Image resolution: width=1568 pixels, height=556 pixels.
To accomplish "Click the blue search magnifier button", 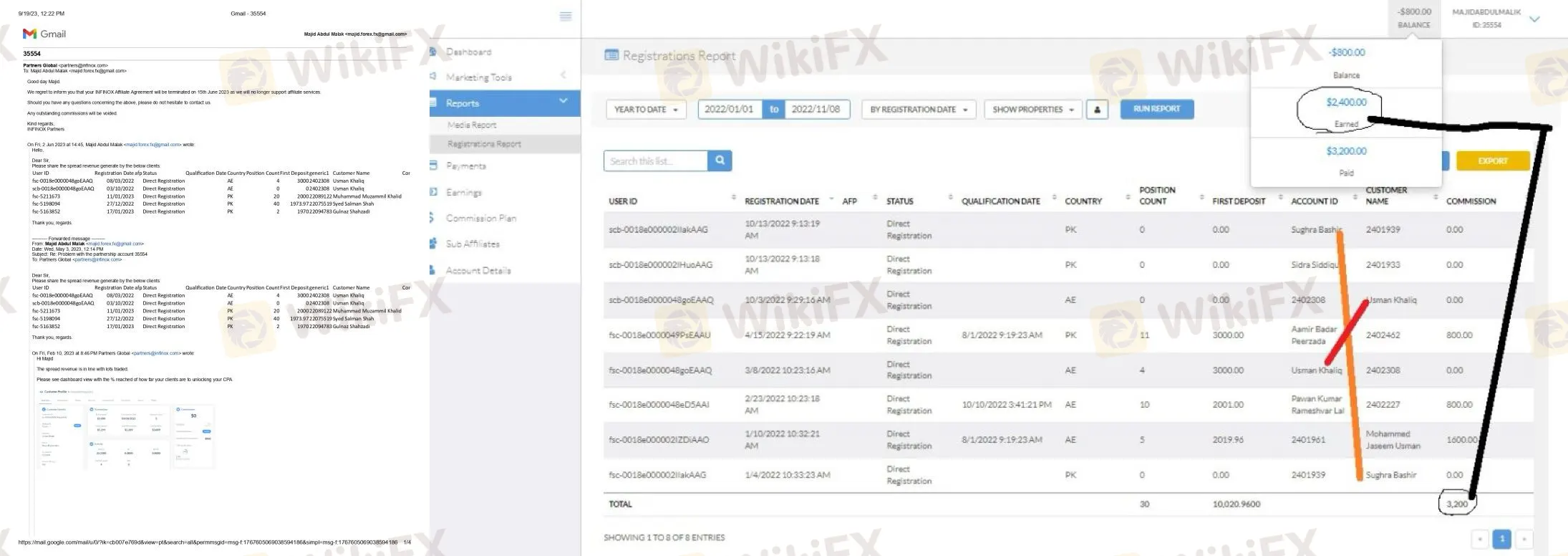I will (x=720, y=160).
